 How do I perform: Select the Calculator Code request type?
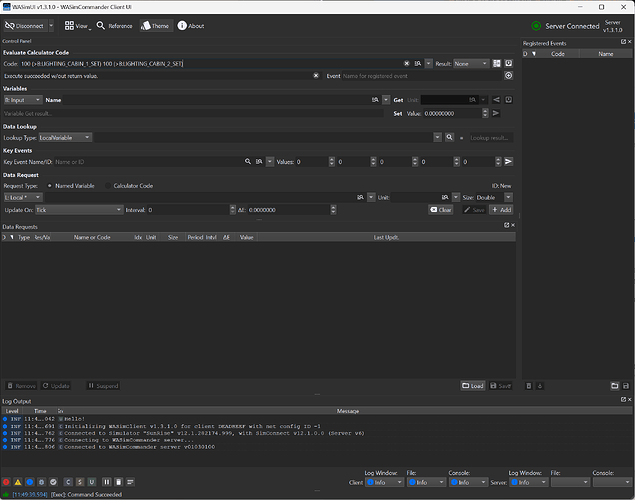[x=129, y=186]
